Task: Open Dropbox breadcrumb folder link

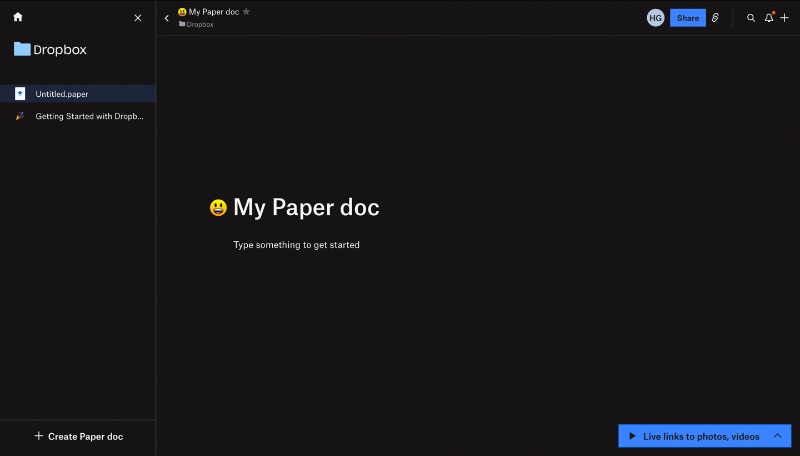Action: [196, 24]
